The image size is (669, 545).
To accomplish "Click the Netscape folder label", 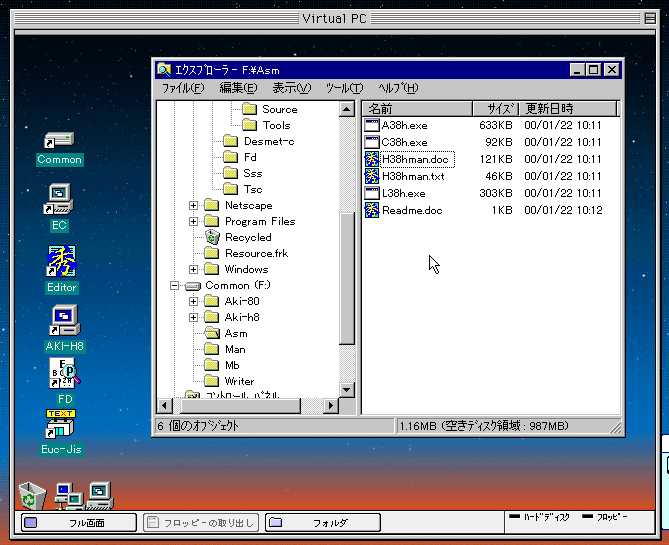I will coord(249,205).
